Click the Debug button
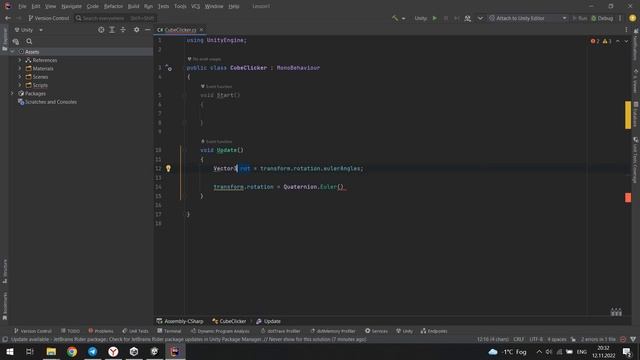This screenshot has width=640, height=360. [x=602, y=18]
